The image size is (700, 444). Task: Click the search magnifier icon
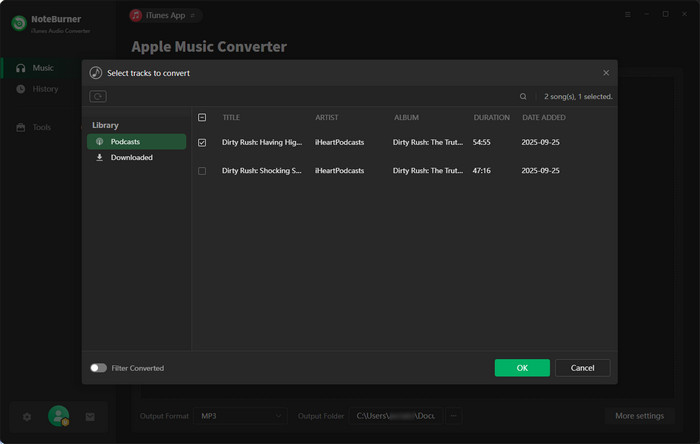coord(523,97)
